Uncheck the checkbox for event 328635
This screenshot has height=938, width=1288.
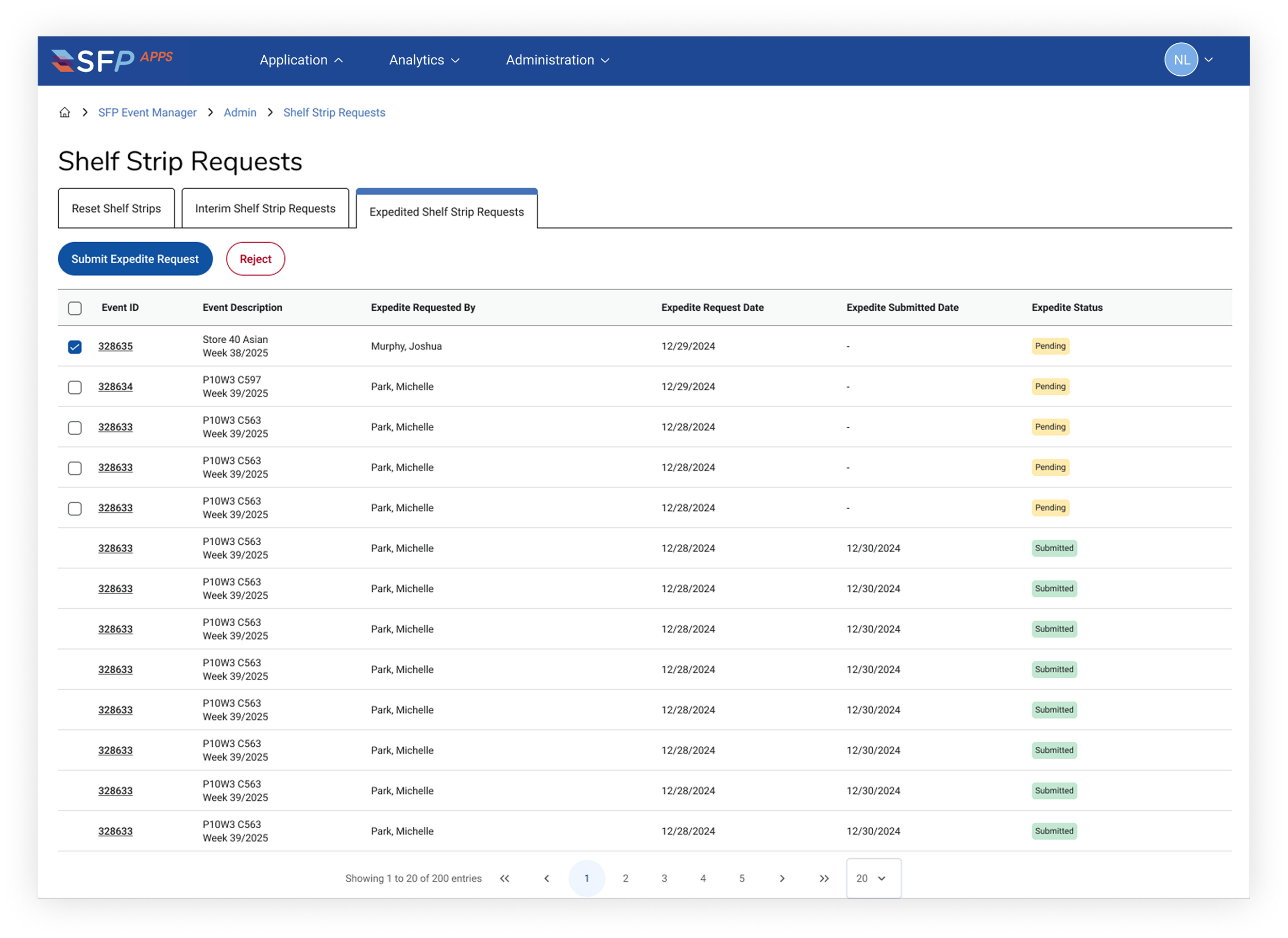75,346
